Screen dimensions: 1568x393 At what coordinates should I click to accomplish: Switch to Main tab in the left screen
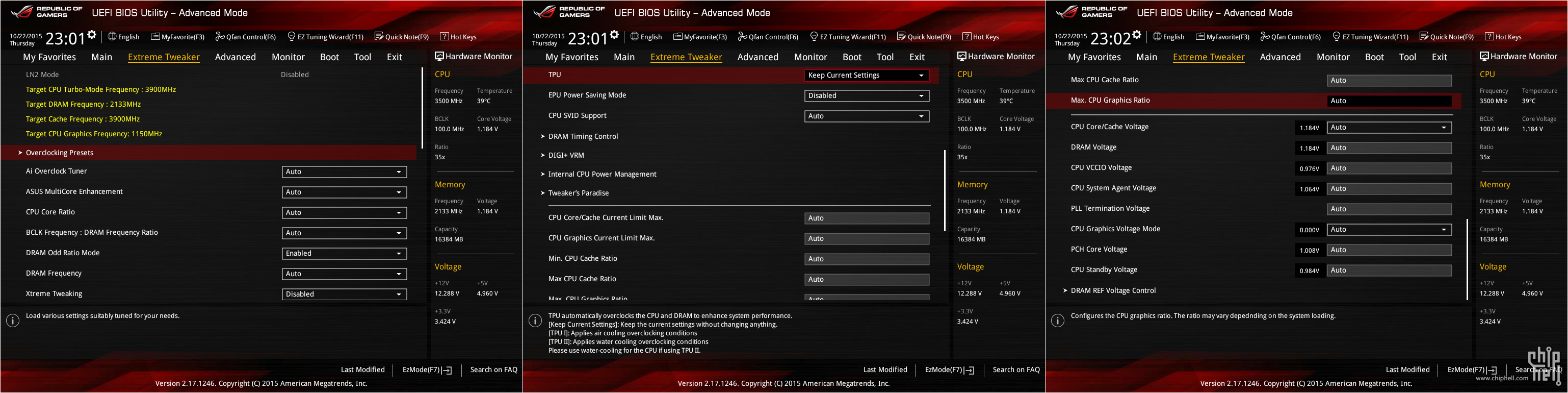tap(101, 57)
